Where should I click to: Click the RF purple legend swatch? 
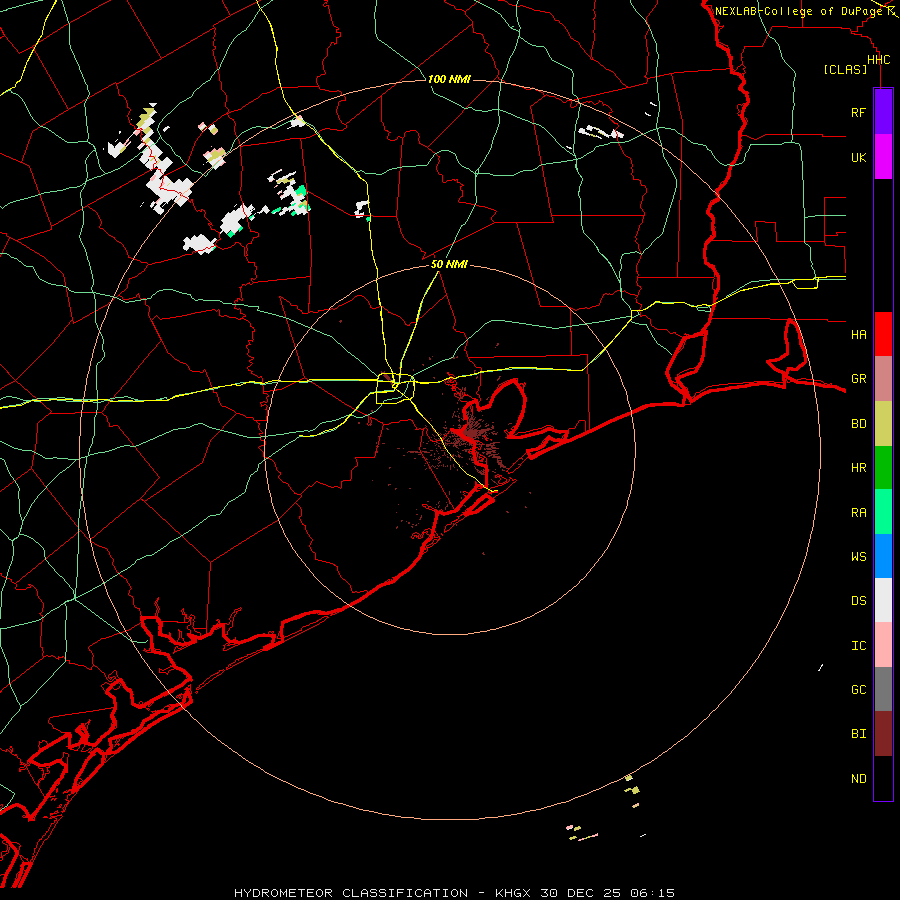pyautogui.click(x=883, y=112)
